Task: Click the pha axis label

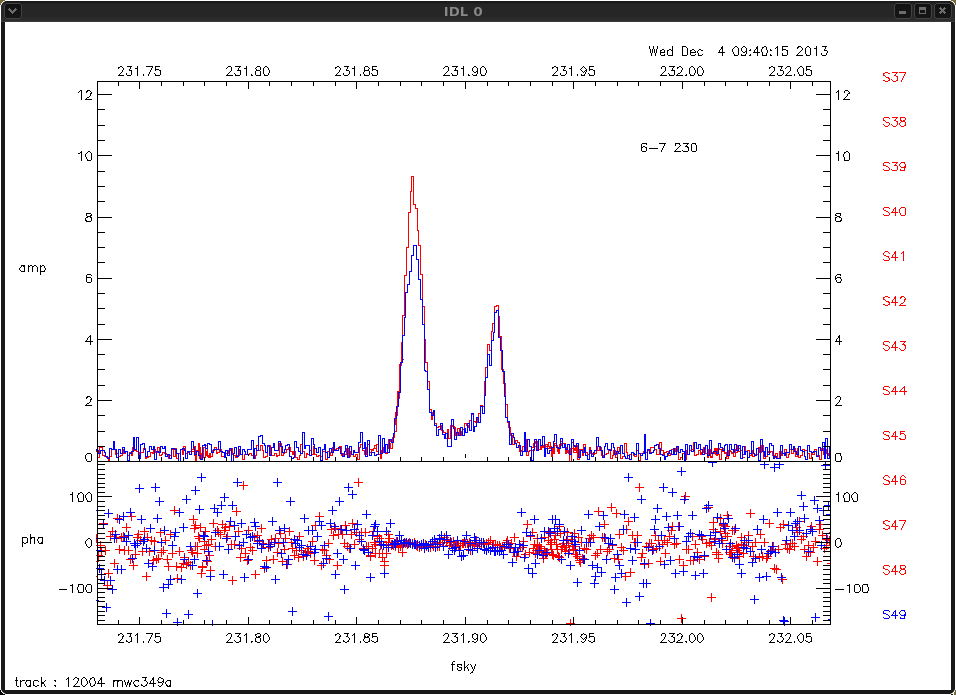Action: [x=33, y=540]
